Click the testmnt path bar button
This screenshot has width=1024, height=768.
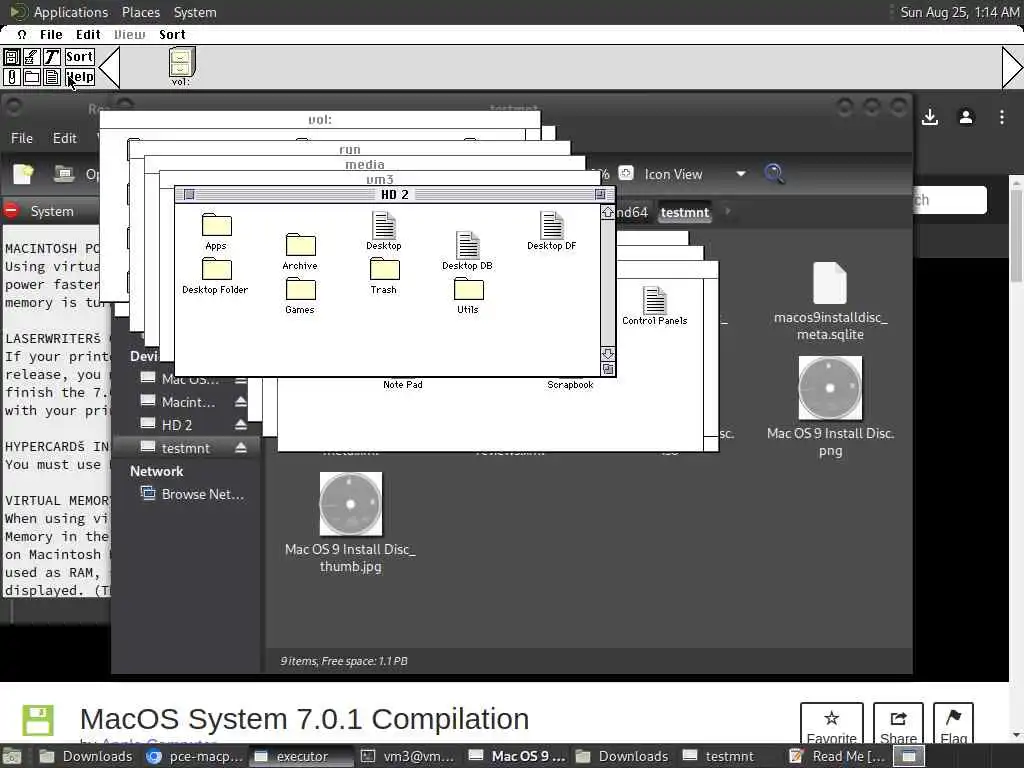coord(684,212)
